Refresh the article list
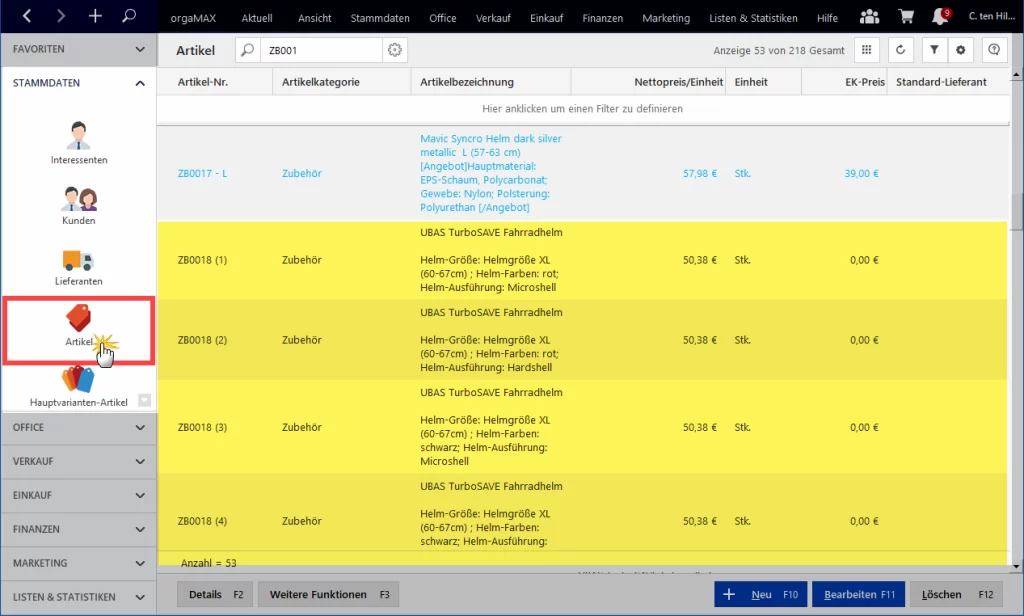Viewport: 1024px width, 616px height. click(x=901, y=50)
